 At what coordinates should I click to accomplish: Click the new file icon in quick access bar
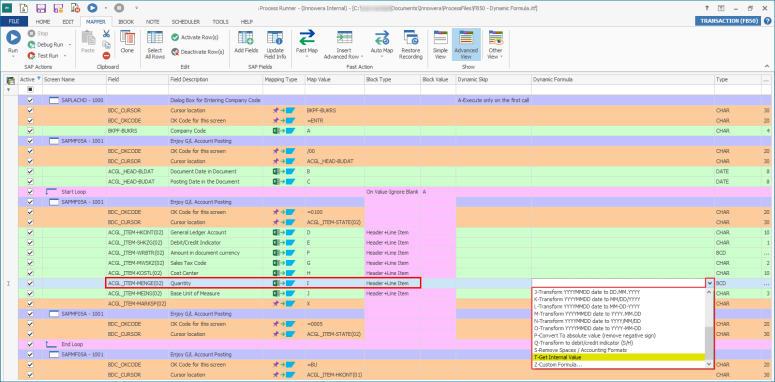point(24,8)
